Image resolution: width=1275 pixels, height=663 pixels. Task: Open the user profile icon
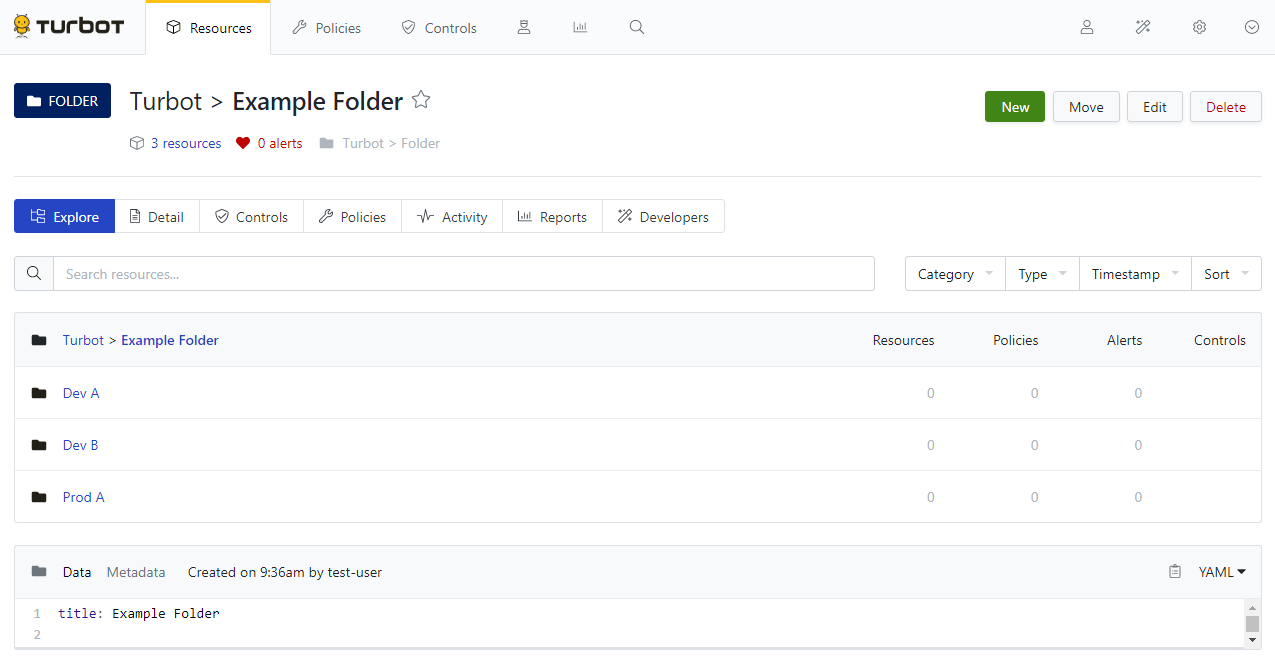(1087, 27)
